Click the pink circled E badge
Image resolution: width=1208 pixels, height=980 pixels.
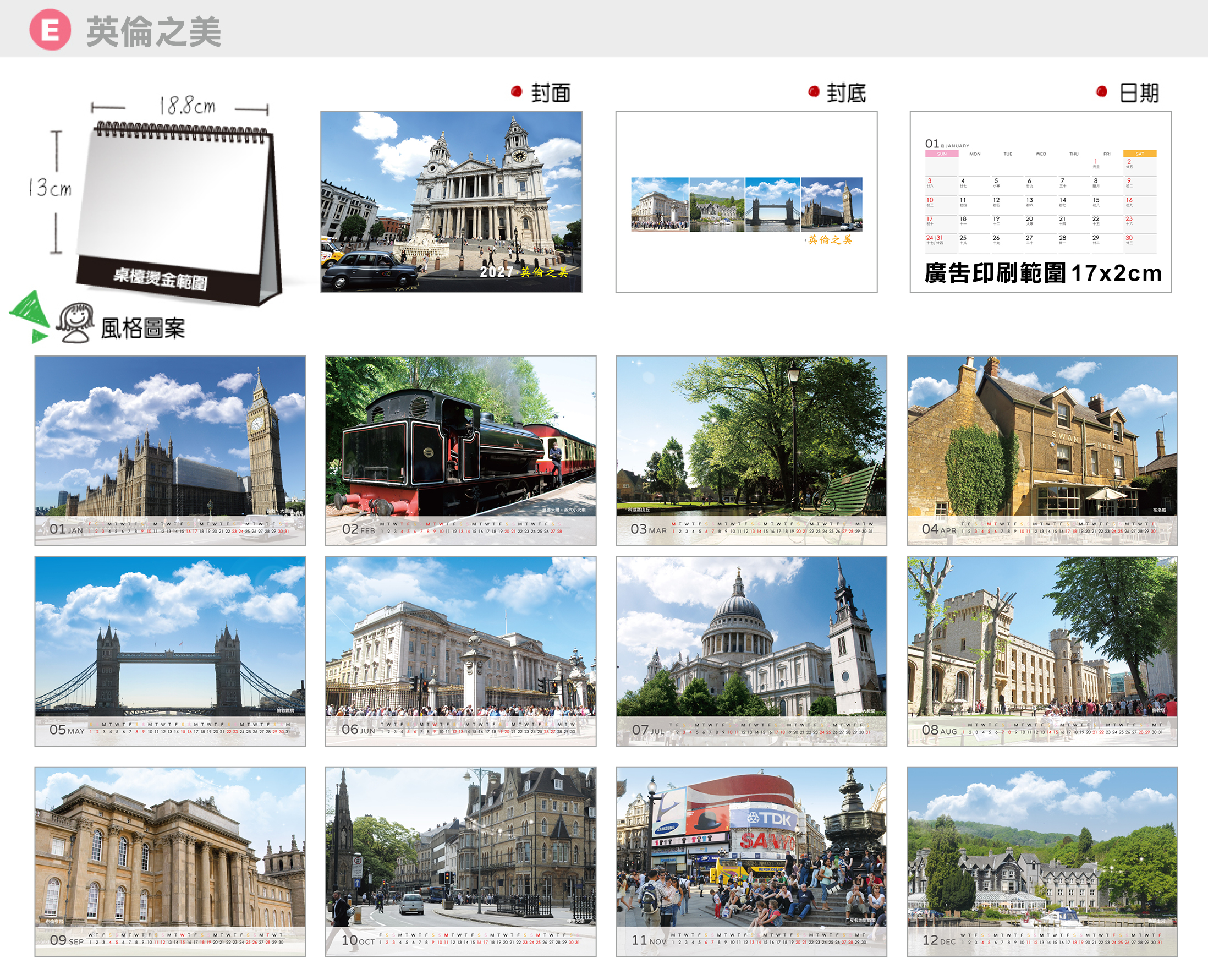point(50,30)
